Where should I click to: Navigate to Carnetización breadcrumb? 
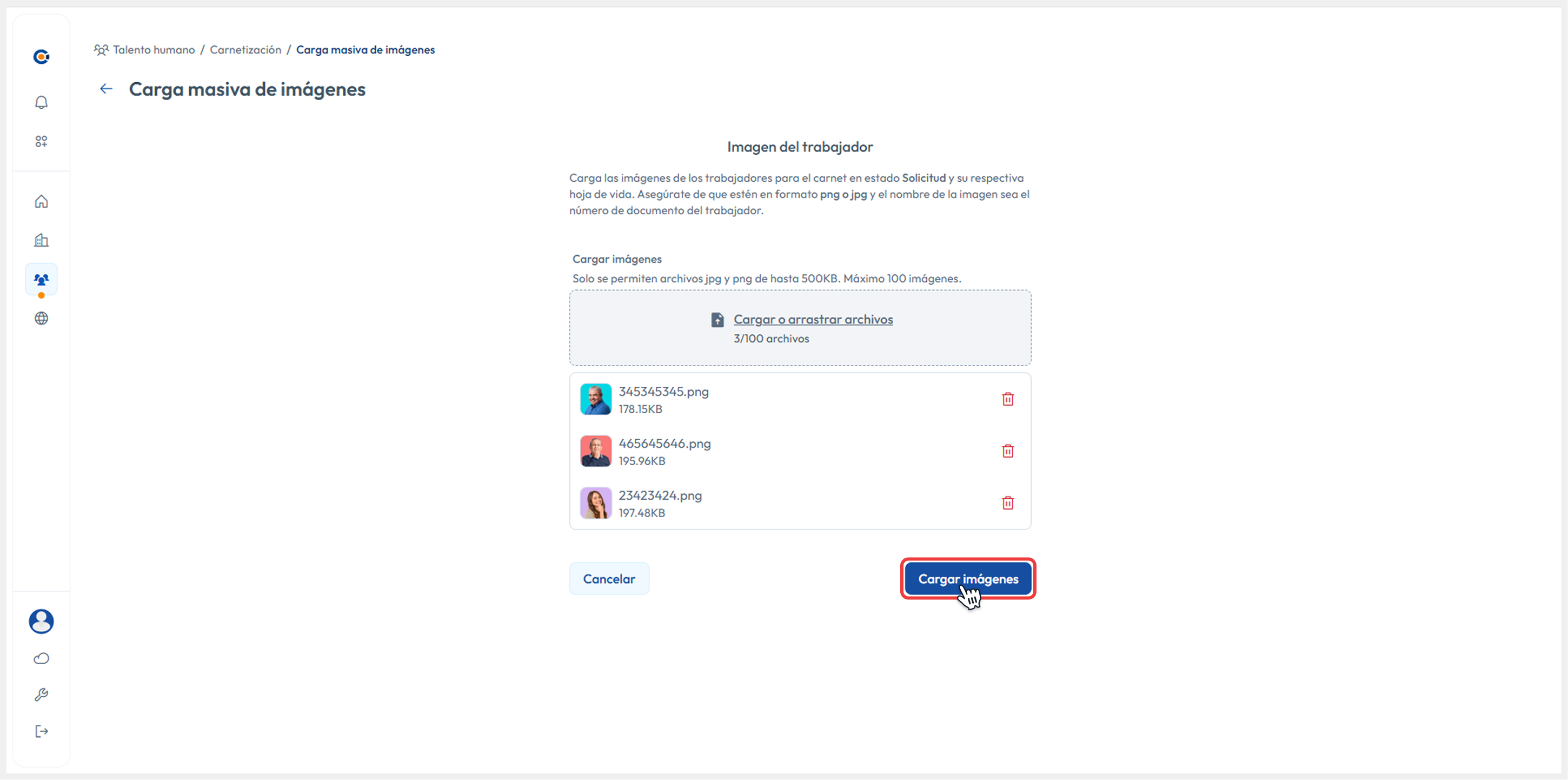(245, 50)
